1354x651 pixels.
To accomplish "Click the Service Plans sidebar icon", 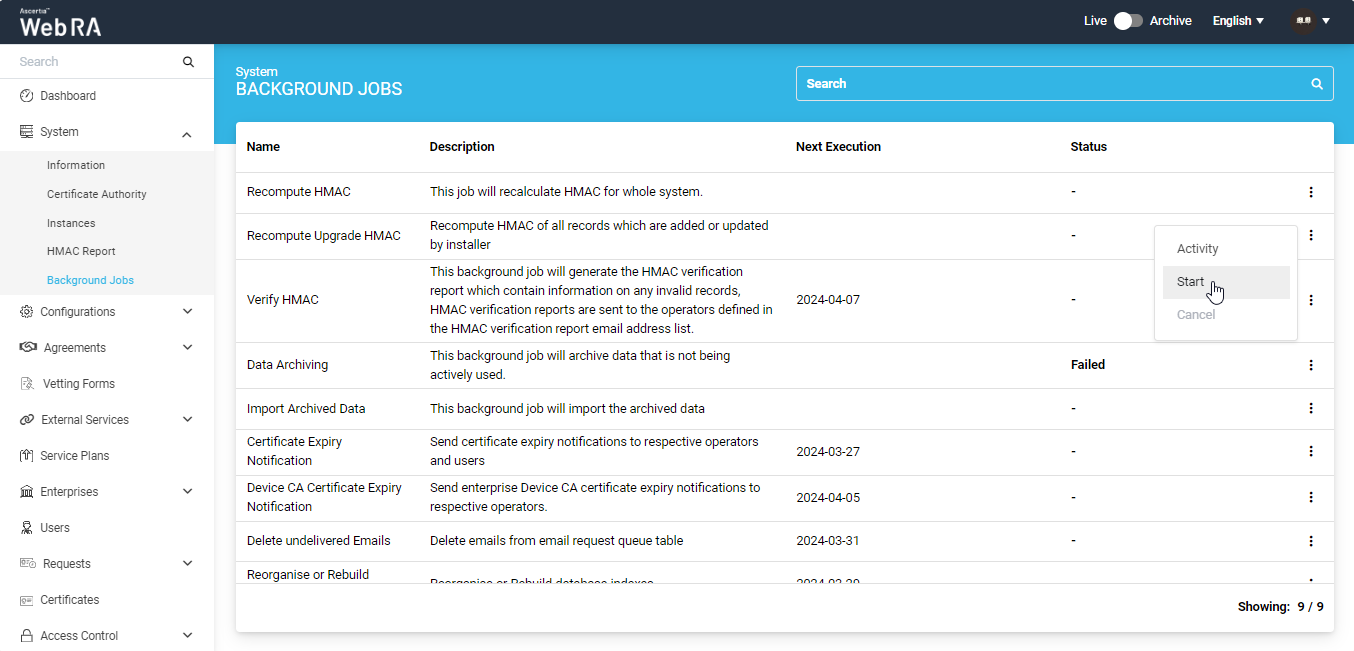I will 27,456.
